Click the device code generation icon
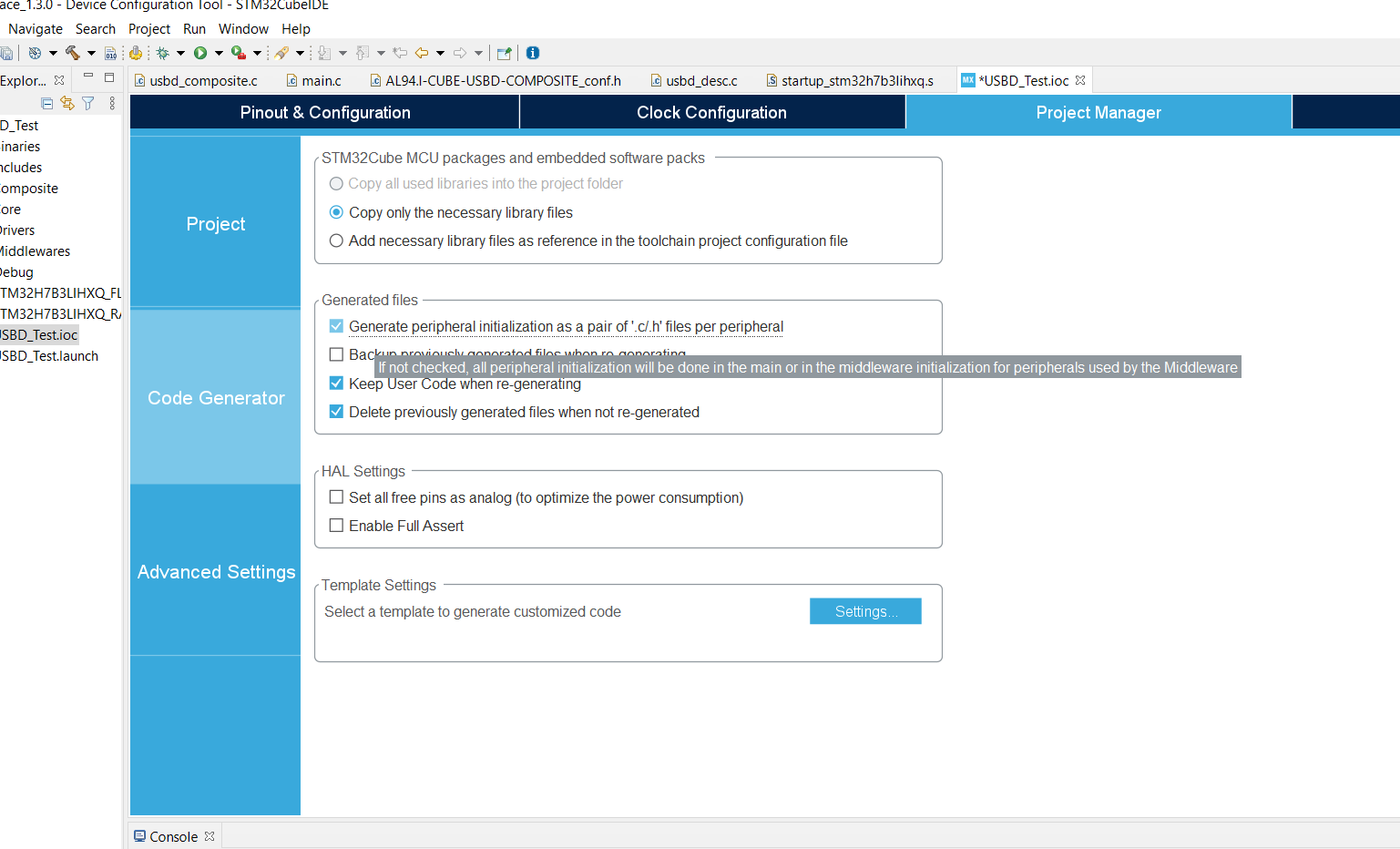The image size is (1400, 849). pos(136,53)
